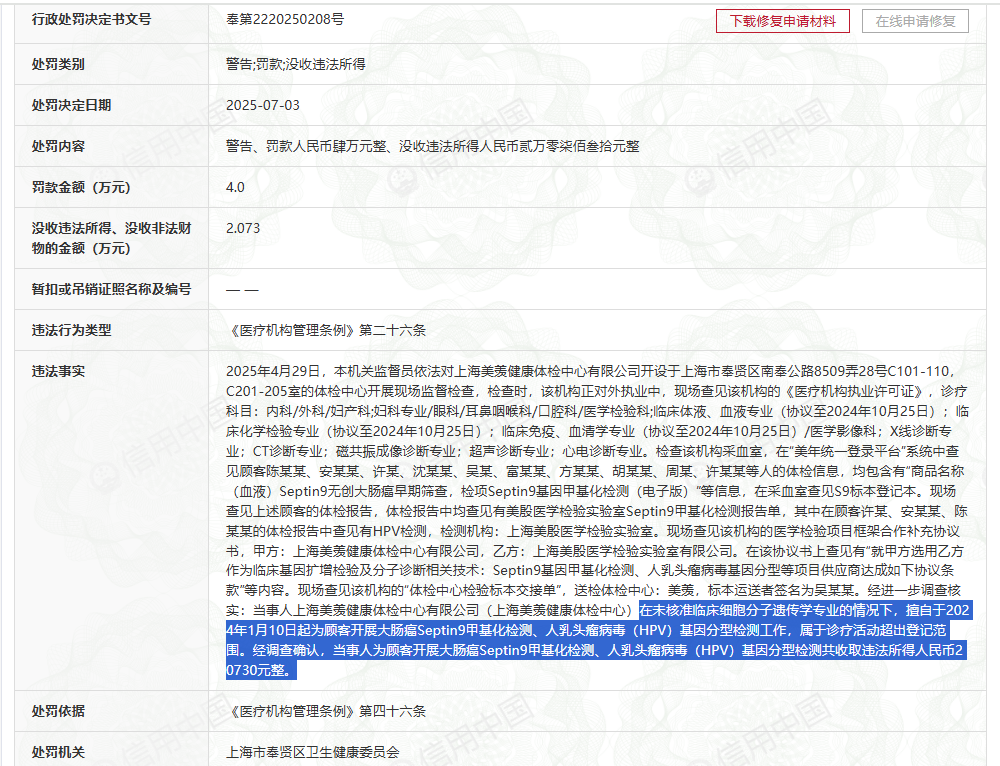Select the confiscated amount 2.073
The image size is (1000, 766).
pyautogui.click(x=243, y=228)
